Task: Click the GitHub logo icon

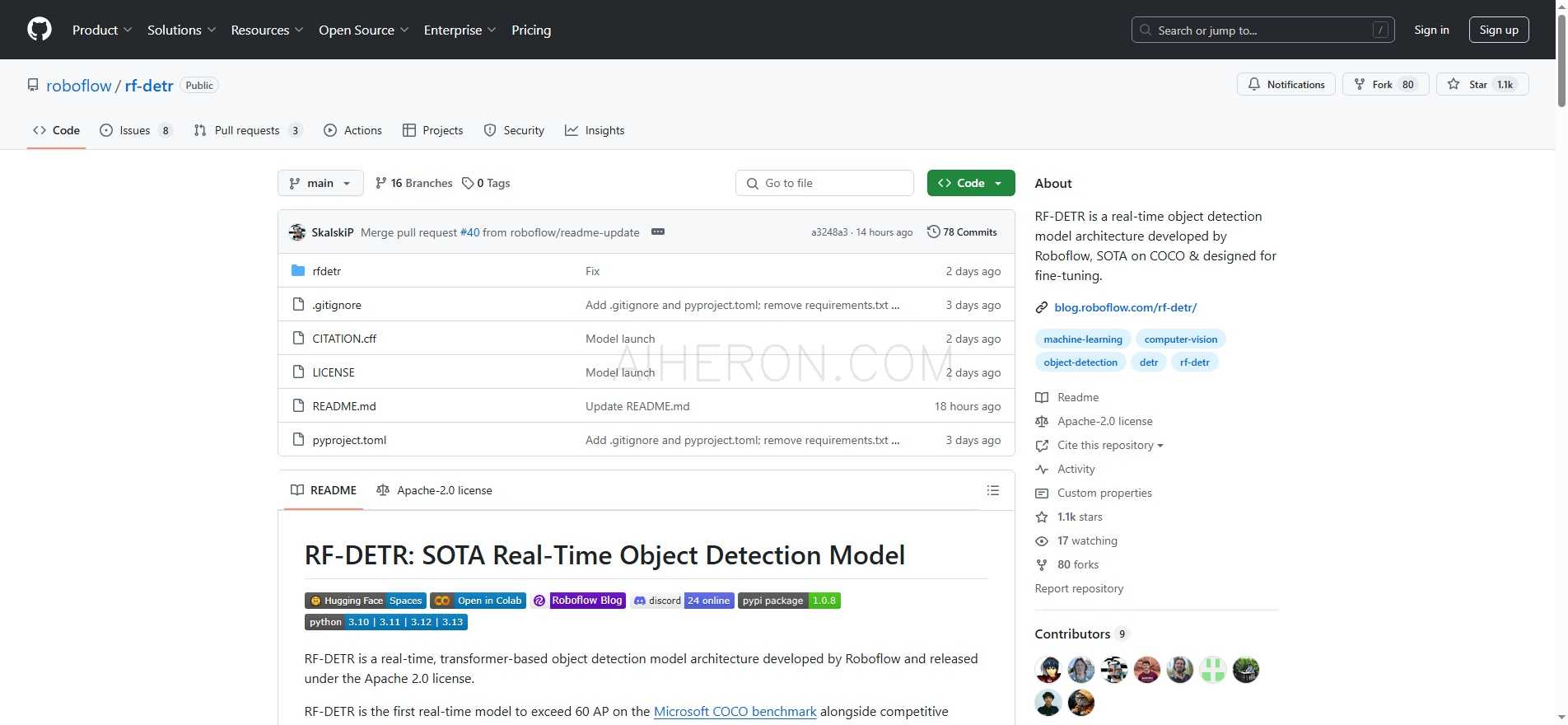Action: coord(40,30)
